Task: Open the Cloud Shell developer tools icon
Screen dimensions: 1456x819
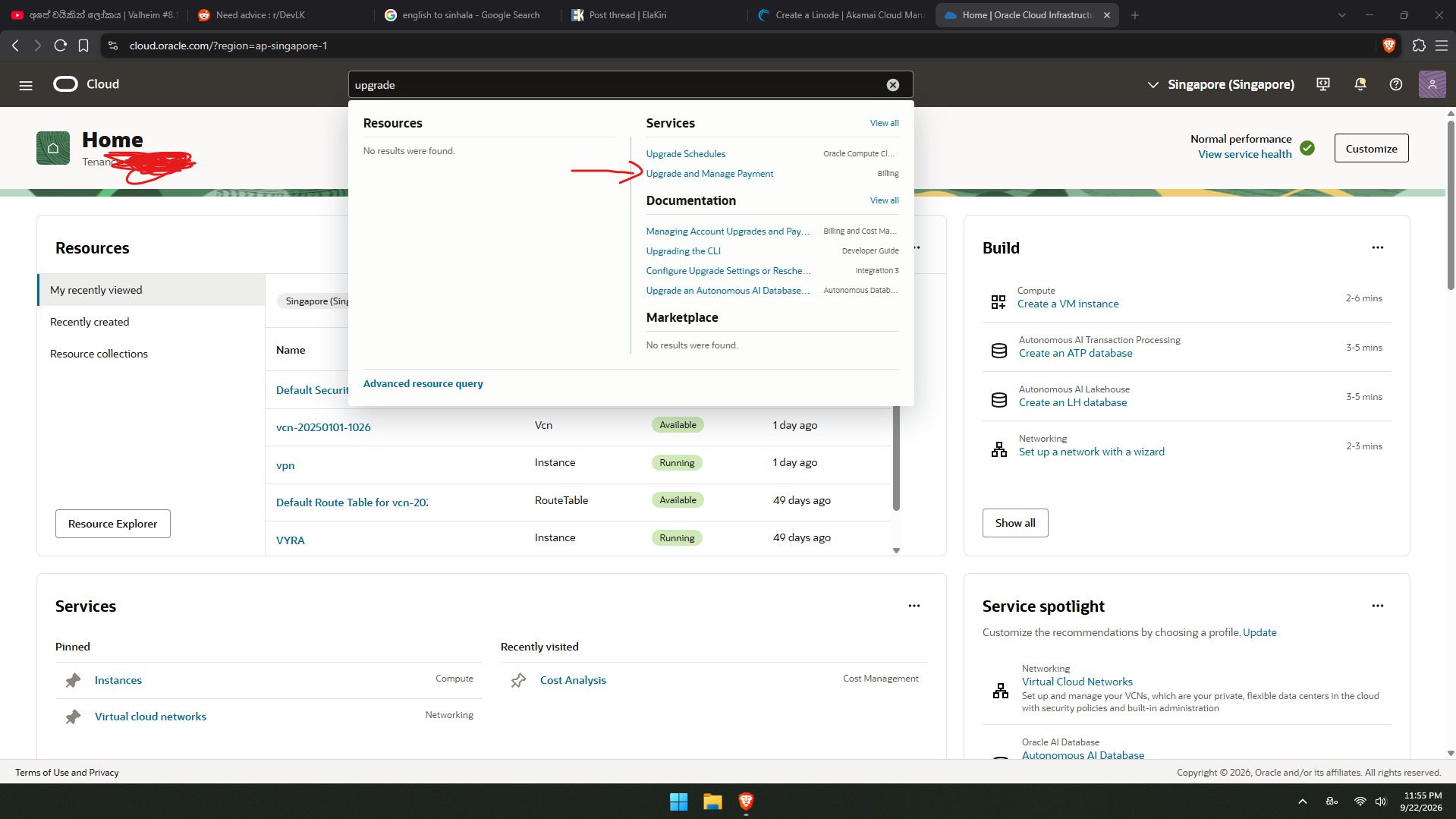Action: coord(1323,84)
